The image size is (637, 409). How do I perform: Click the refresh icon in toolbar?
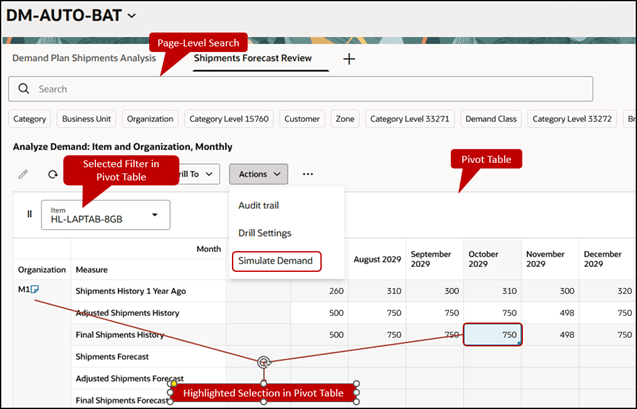(x=53, y=174)
